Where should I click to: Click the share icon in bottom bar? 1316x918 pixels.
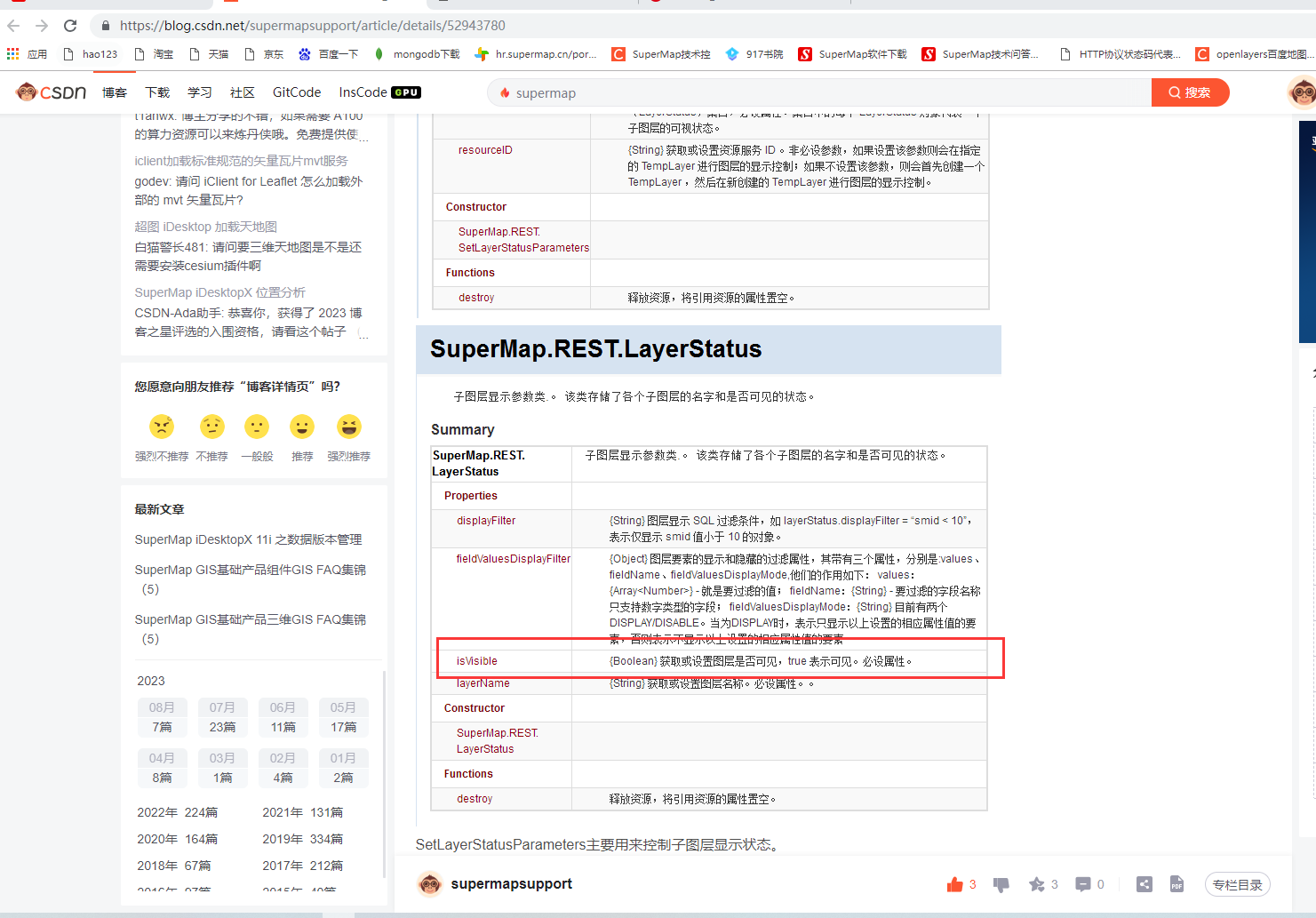pyautogui.click(x=1145, y=884)
